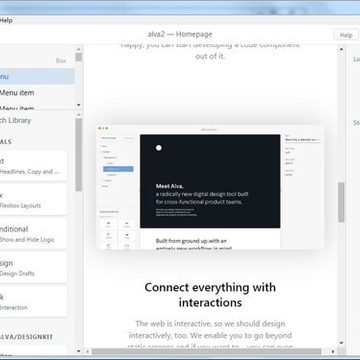Click the up arrow of the pattern library scrollbar

pyautogui.click(x=79, y=115)
